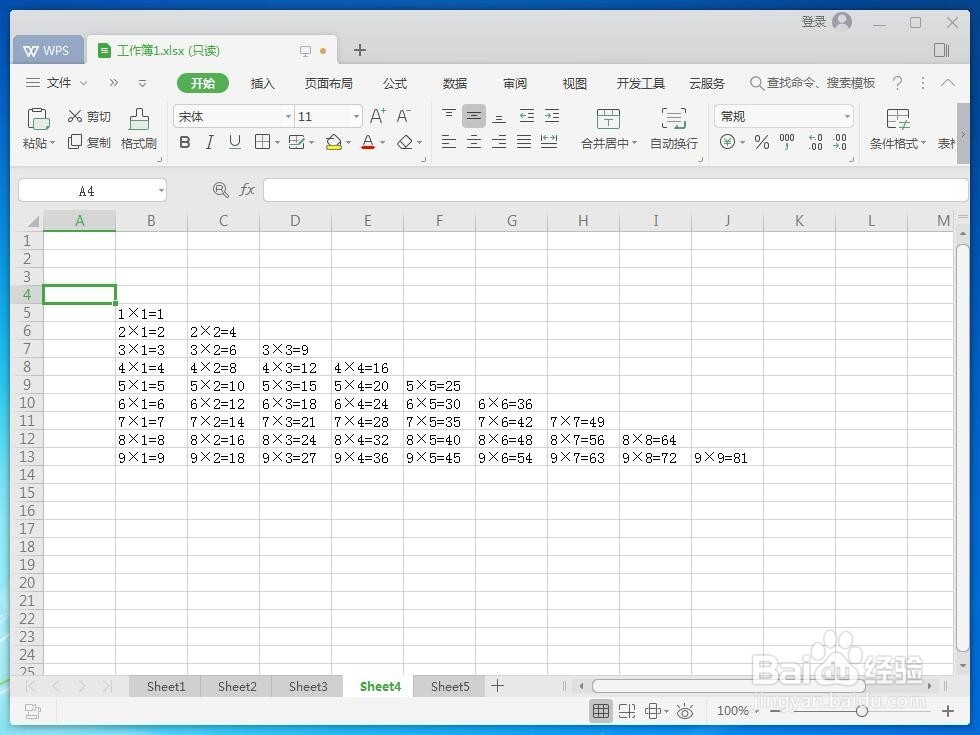Open new document tab with plus button

tap(360, 50)
